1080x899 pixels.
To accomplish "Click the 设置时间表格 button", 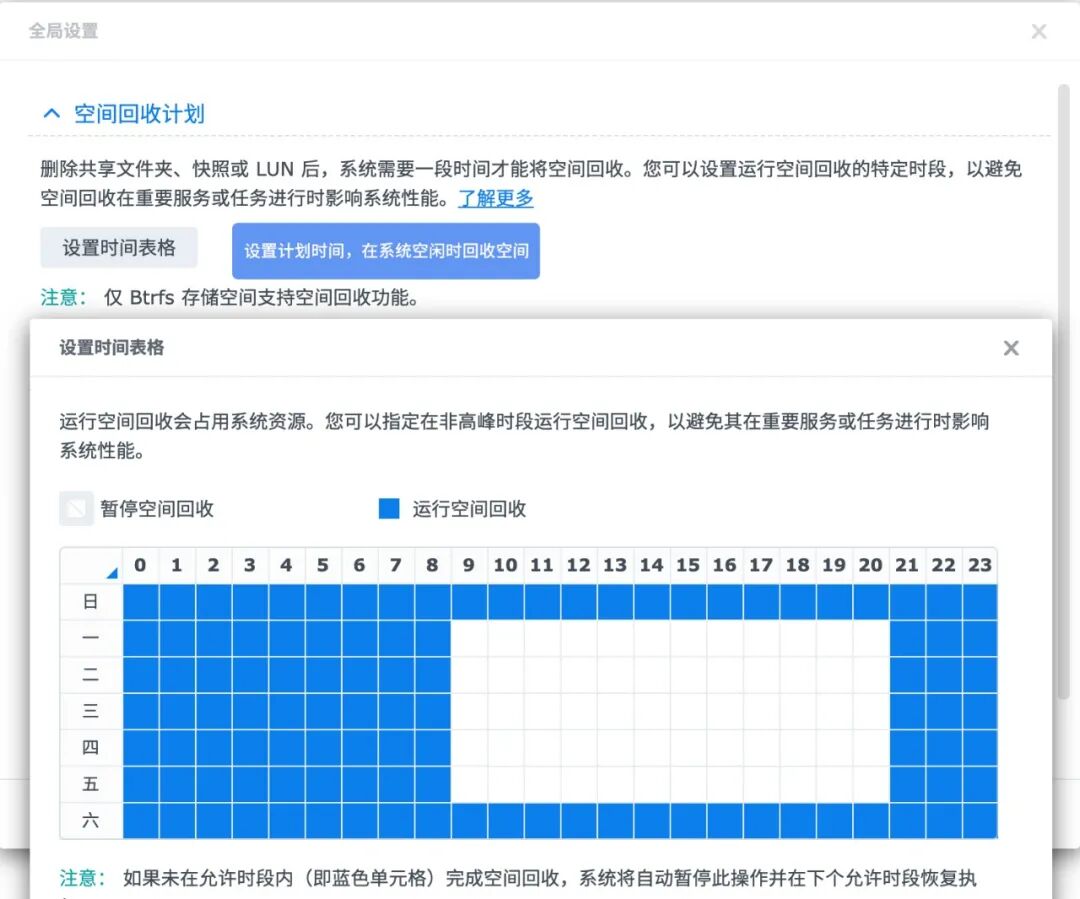I will tap(118, 247).
